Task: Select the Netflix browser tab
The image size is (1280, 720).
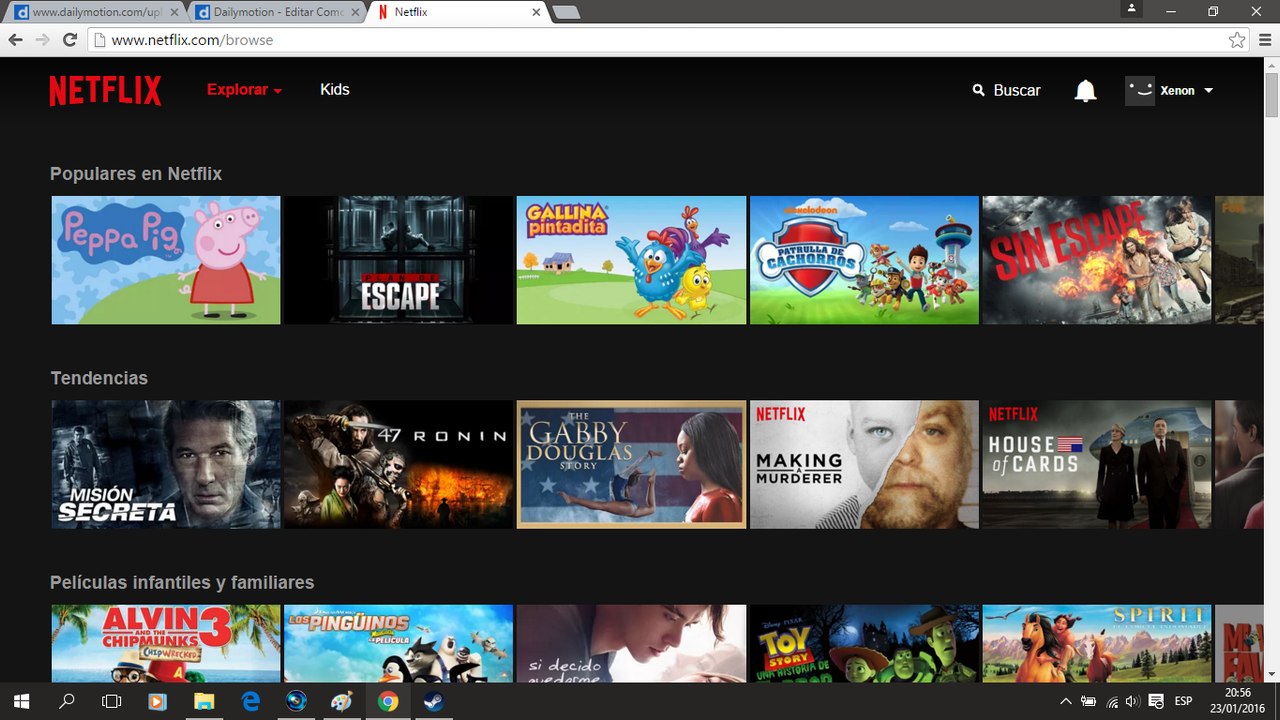Action: point(460,12)
